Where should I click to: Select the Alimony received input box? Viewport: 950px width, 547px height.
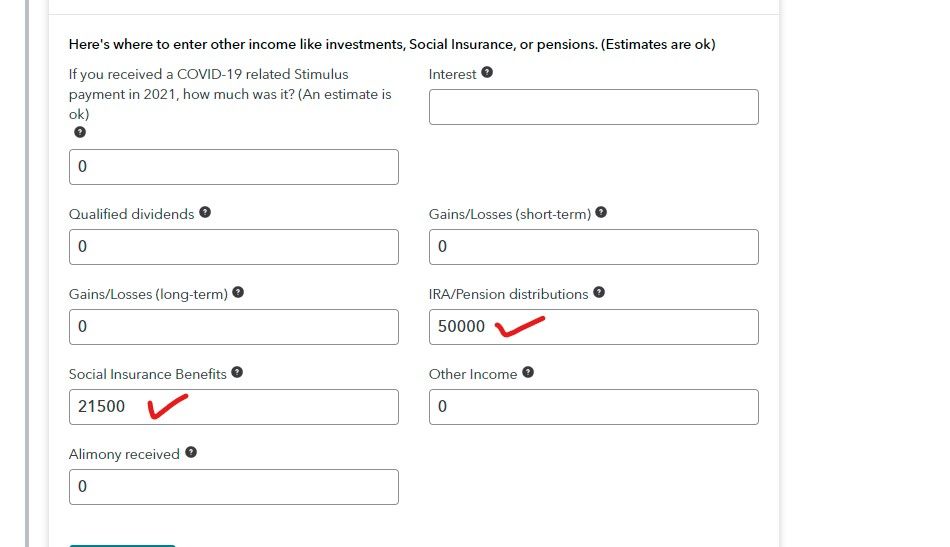pyautogui.click(x=234, y=487)
